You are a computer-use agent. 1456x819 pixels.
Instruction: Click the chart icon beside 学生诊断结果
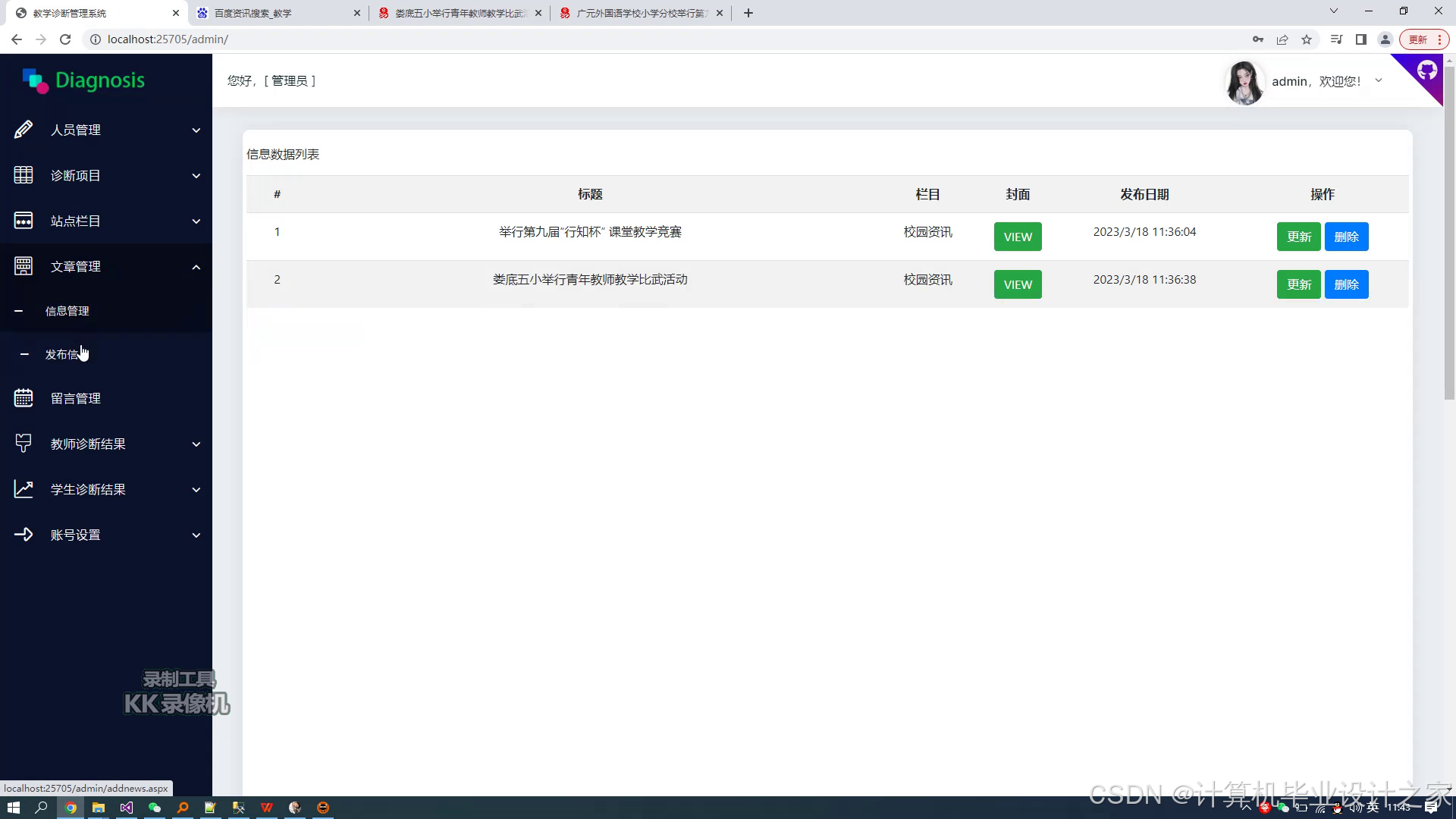coord(24,489)
